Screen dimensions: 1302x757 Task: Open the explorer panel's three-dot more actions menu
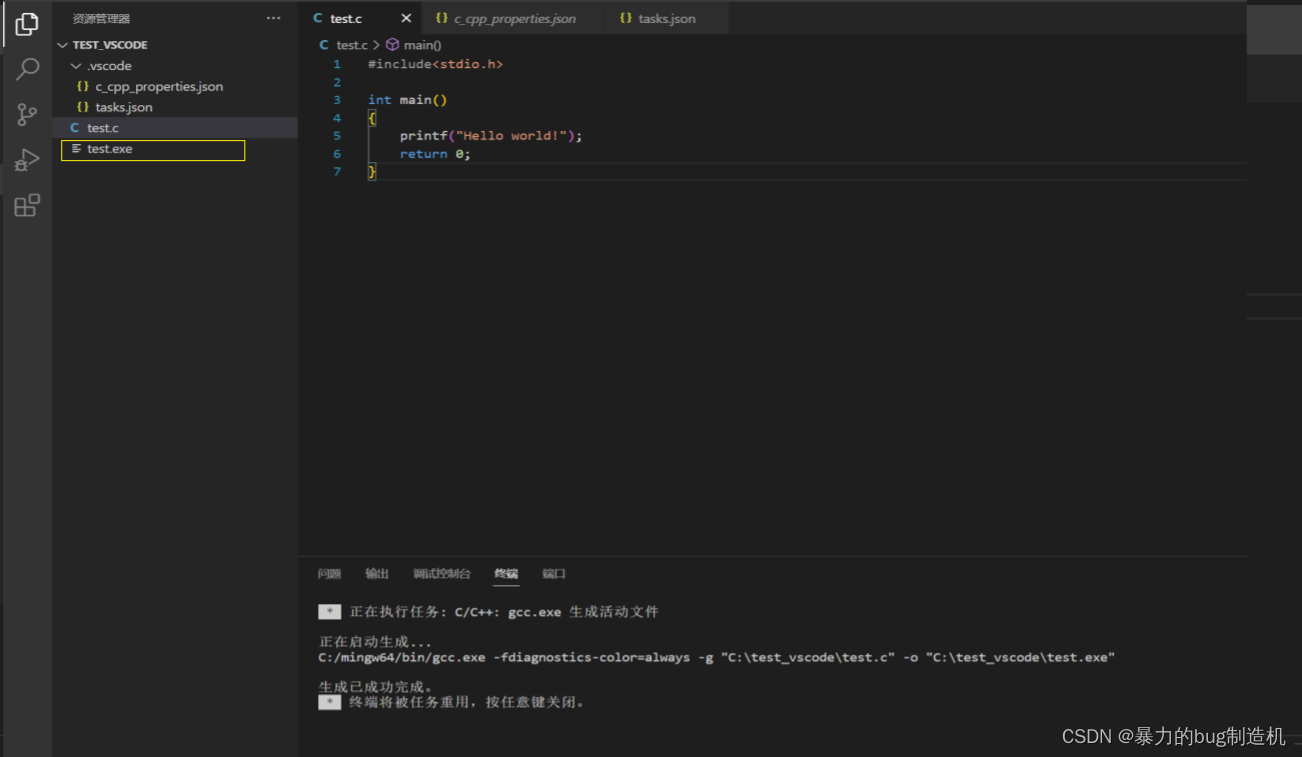273,18
